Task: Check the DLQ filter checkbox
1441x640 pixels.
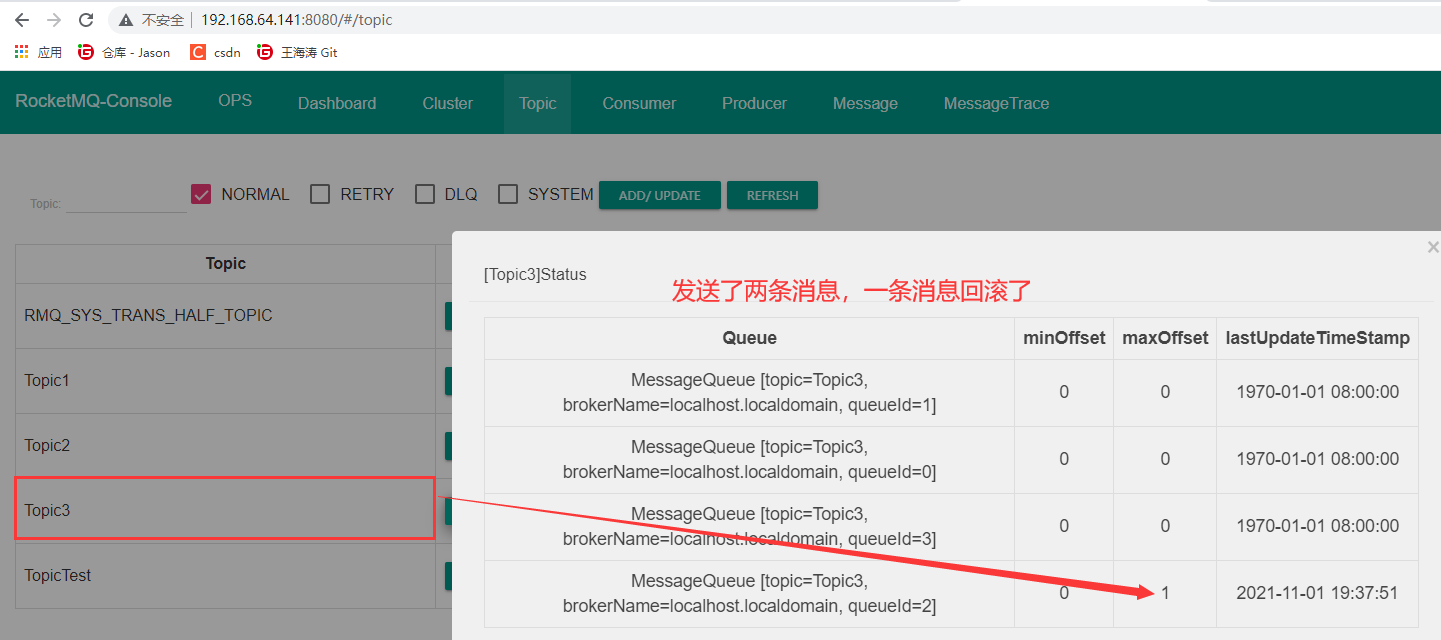Action: click(424, 193)
